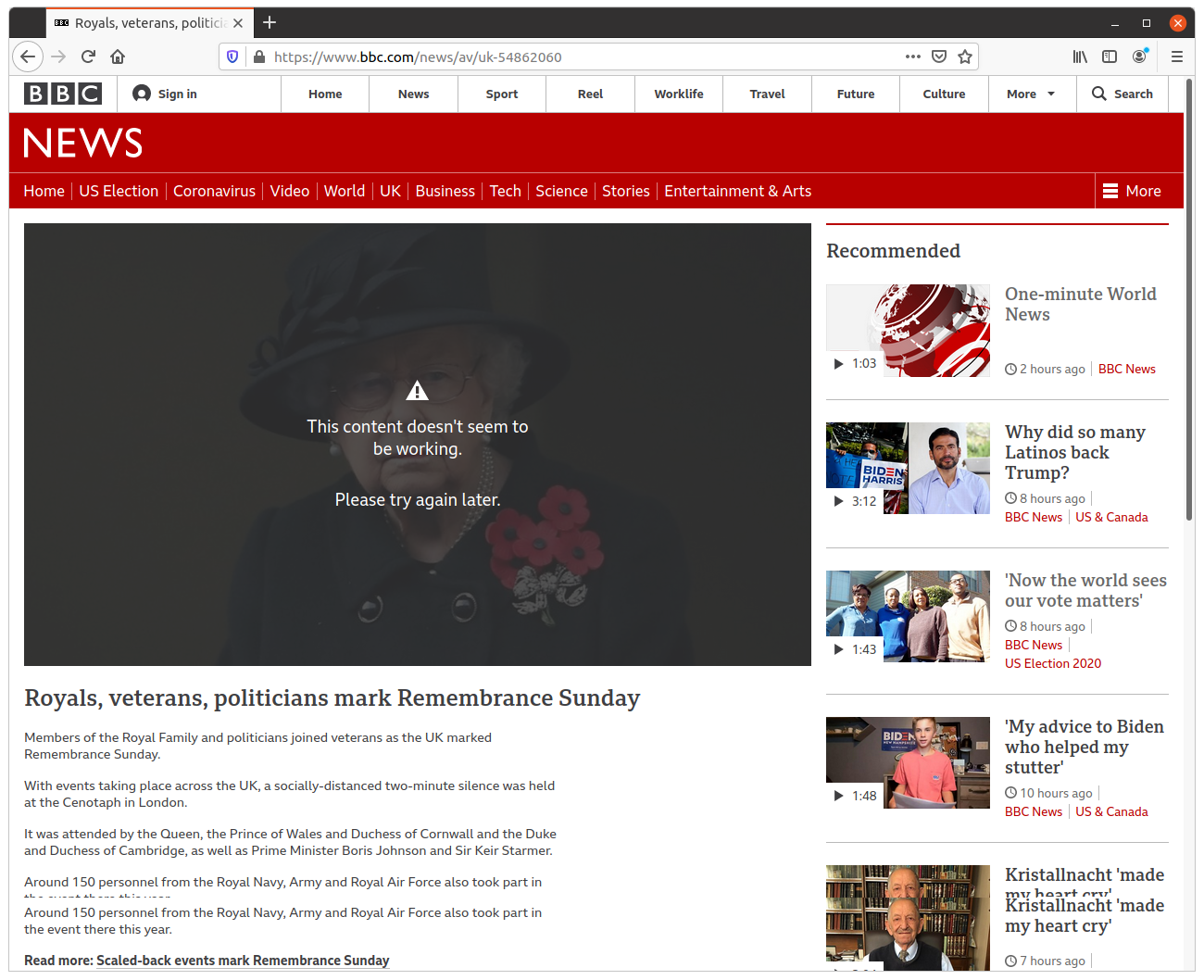
Task: Open the World news section
Action: point(345,191)
